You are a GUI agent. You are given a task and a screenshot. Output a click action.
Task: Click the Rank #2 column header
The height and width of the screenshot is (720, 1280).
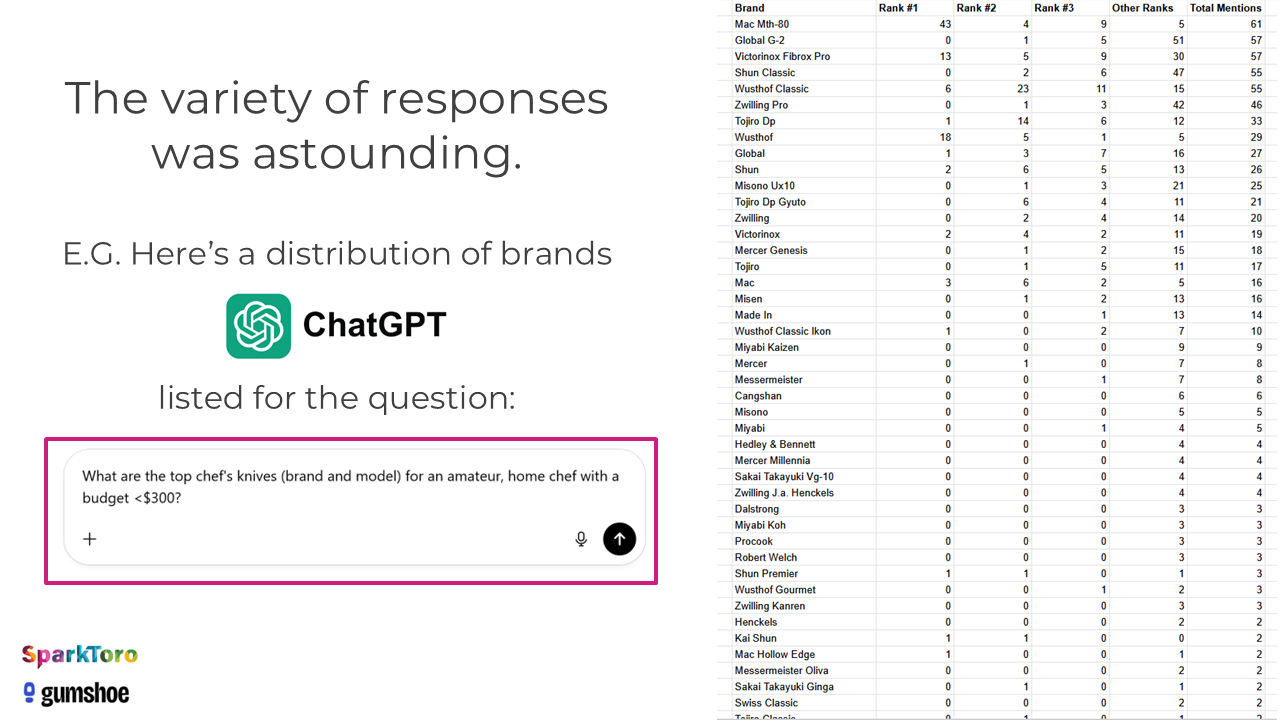tap(976, 8)
